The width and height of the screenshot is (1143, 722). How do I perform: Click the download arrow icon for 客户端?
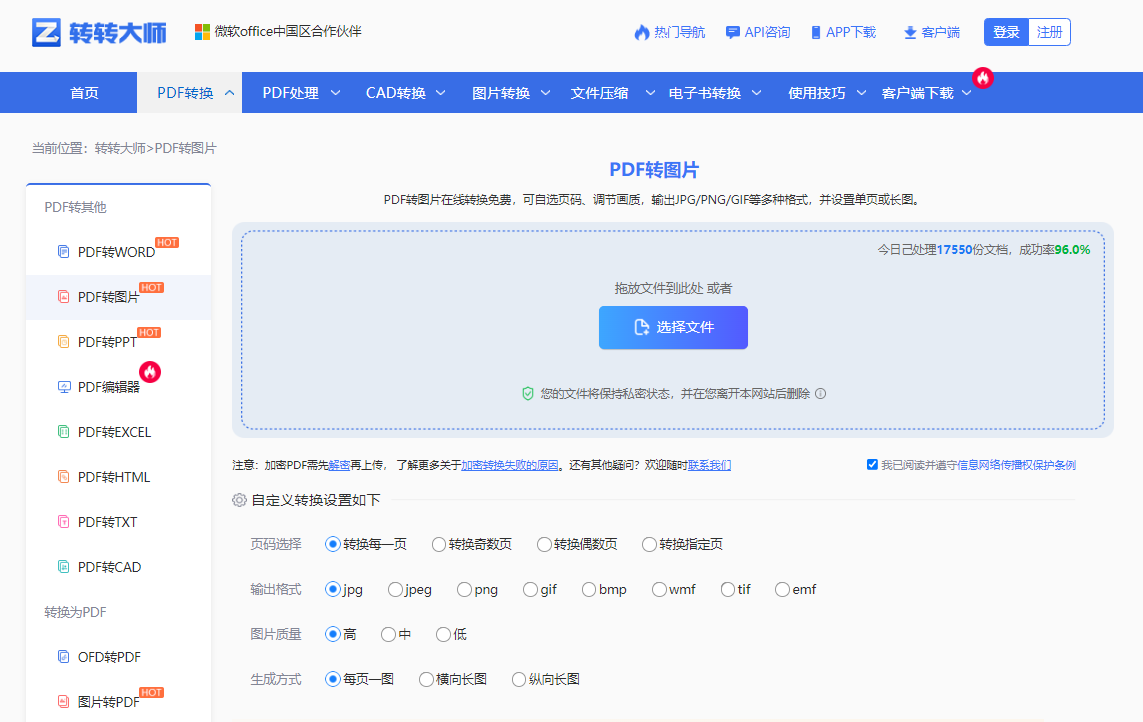(x=910, y=33)
